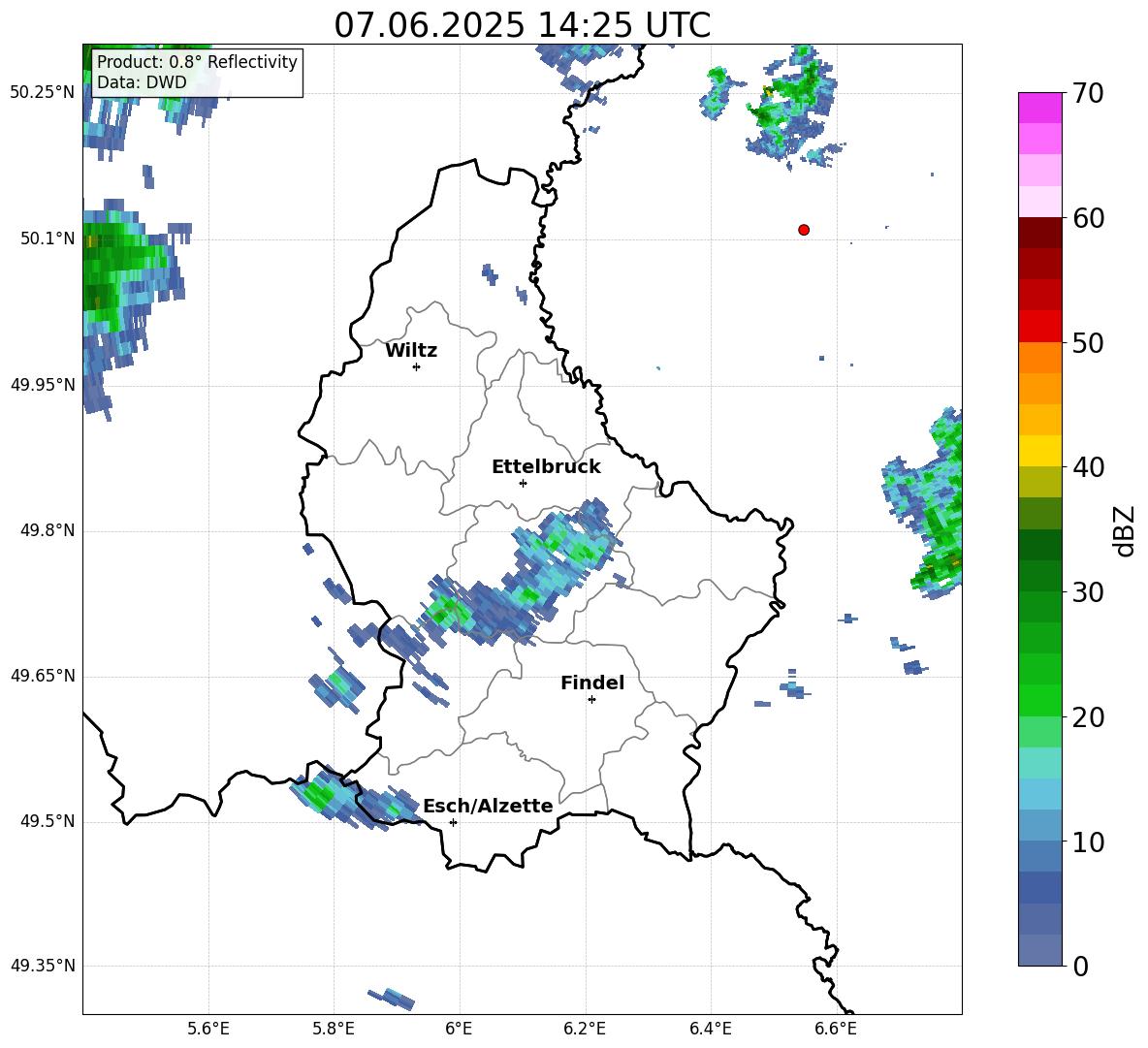
Task: Click the yellow colorbar segment at 40
Action: pyautogui.click(x=1040, y=451)
